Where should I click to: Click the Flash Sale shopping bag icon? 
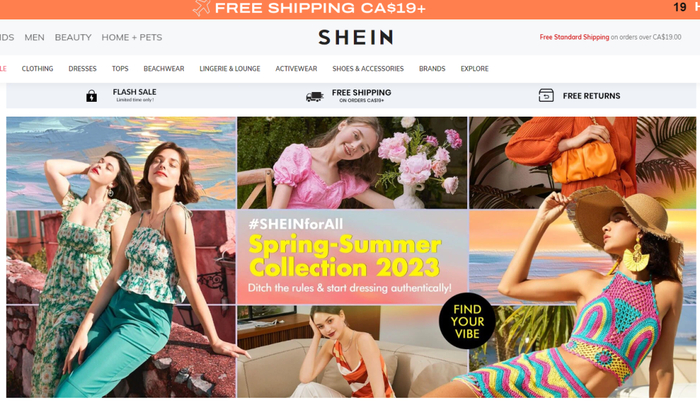click(x=92, y=96)
